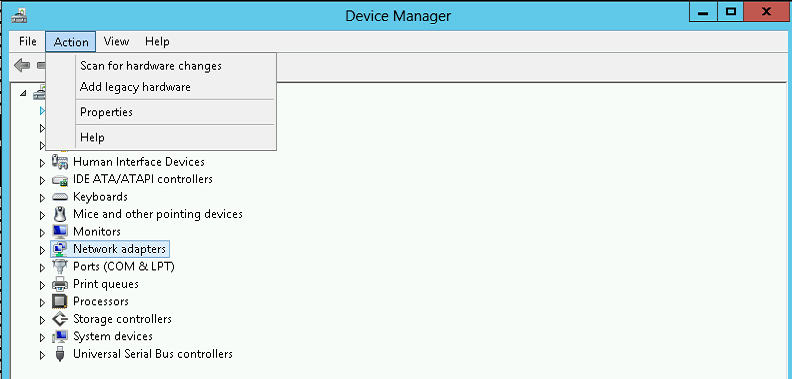792x379 pixels.
Task: Select the Mice and pointing devices icon
Action: (x=60, y=214)
